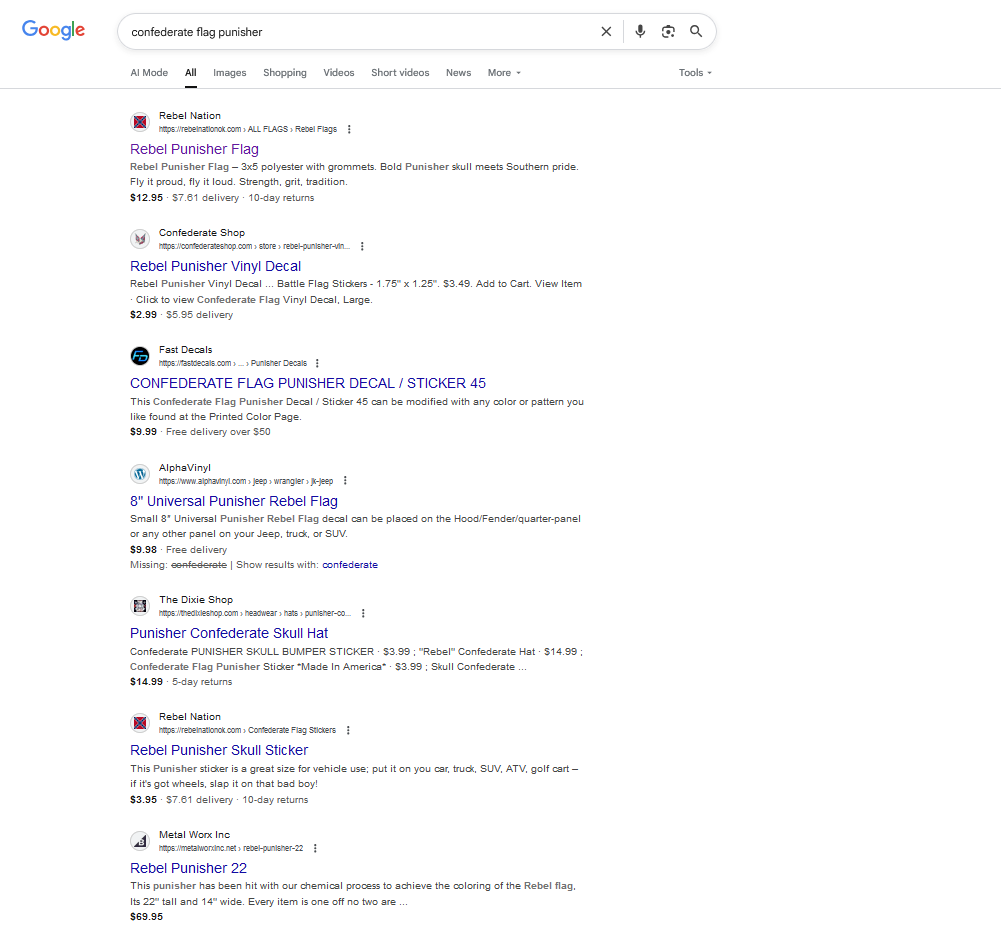Open the Rebel Punisher 22 link
The height and width of the screenshot is (930, 1001).
[188, 868]
